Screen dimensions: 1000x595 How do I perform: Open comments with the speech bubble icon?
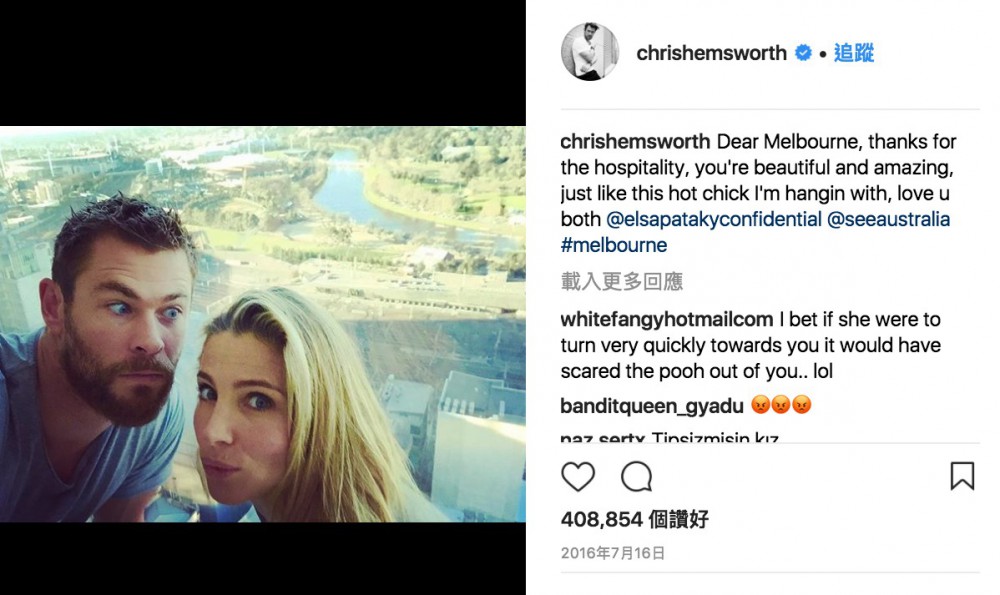[x=636, y=476]
